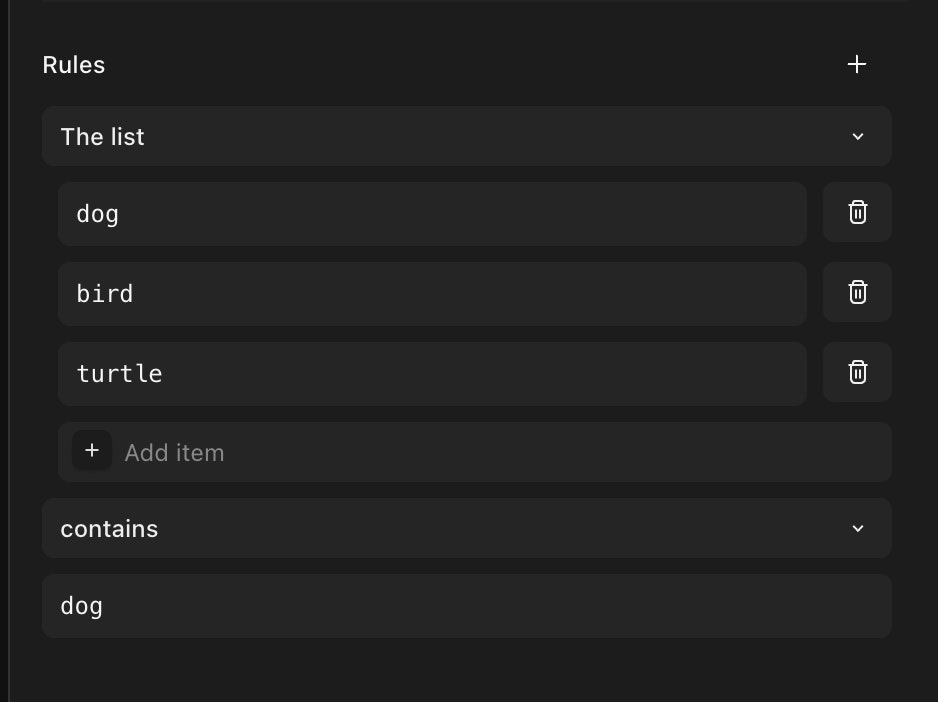Focus the dog item field in the list

432,214
